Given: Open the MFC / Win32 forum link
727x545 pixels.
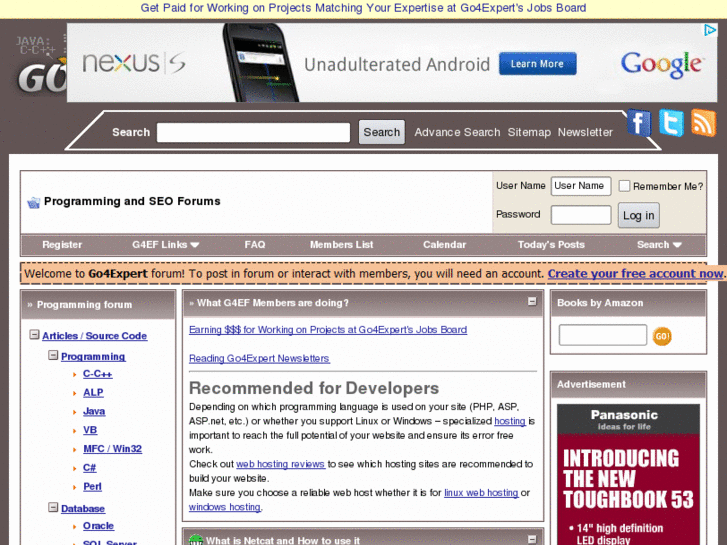Looking at the screenshot, I should (112, 449).
